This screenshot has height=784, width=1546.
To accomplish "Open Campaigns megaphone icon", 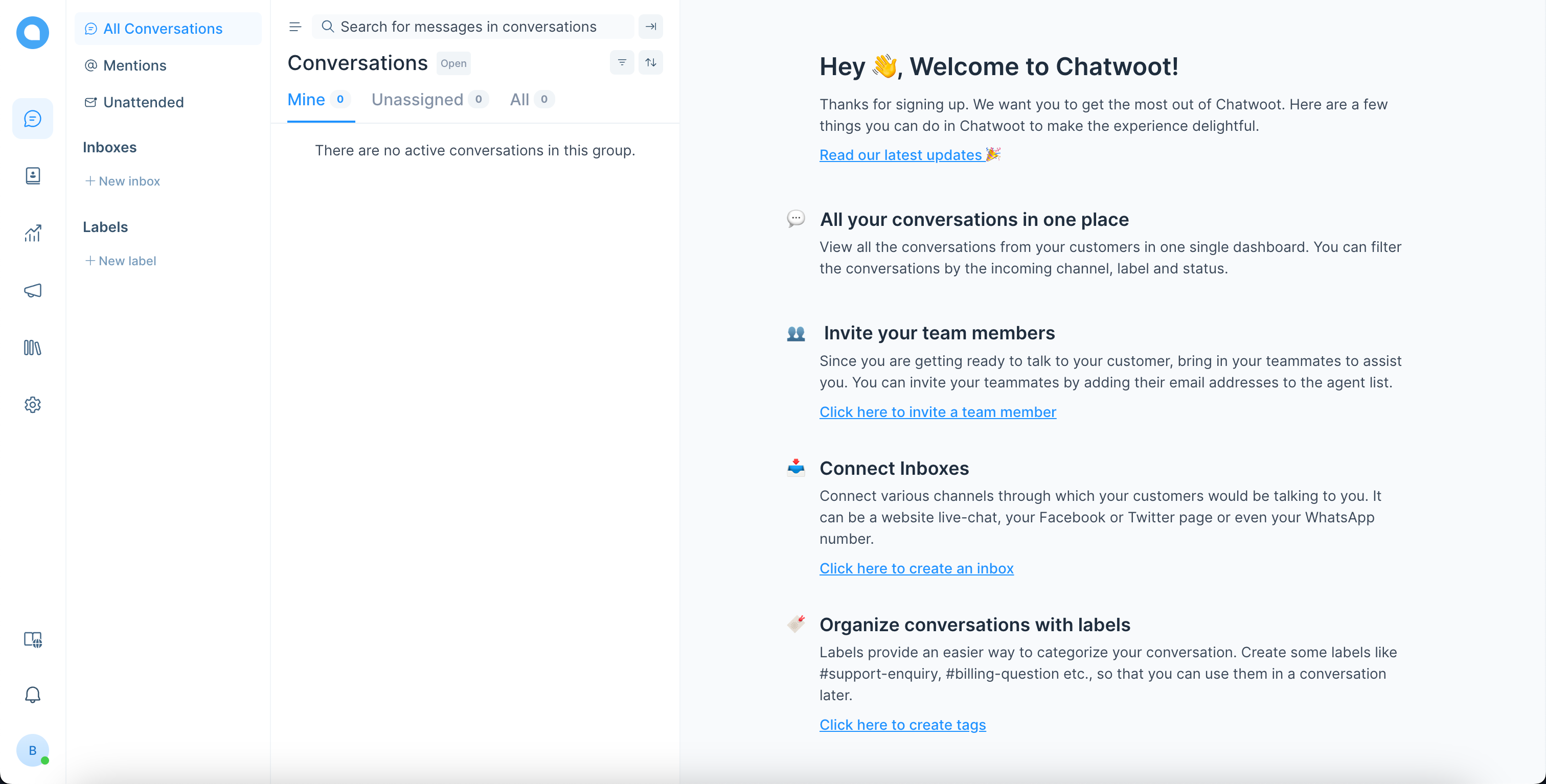I will [32, 290].
